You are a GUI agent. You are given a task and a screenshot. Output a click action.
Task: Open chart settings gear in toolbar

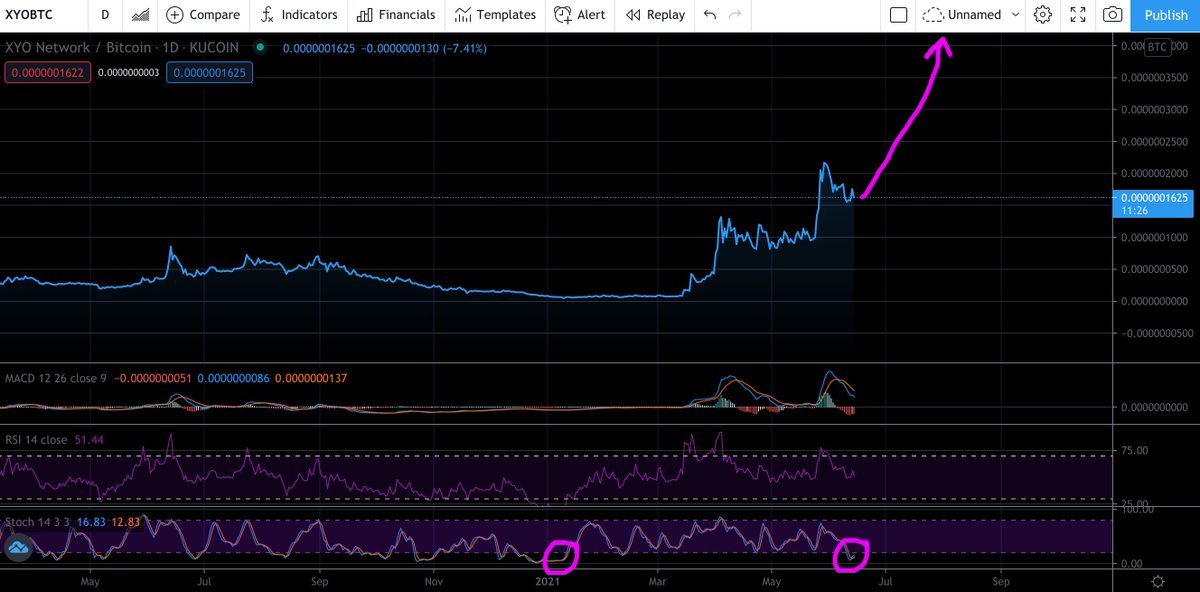[x=1043, y=15]
